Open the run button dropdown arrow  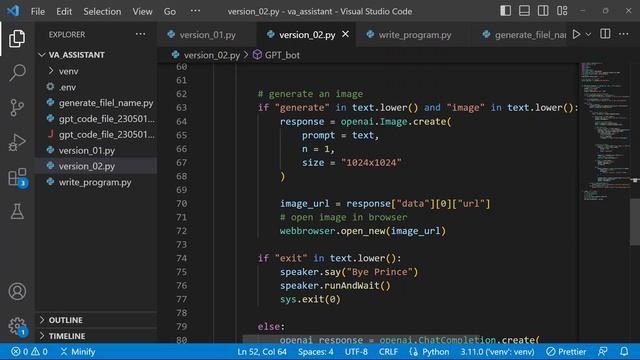pyautogui.click(x=588, y=35)
